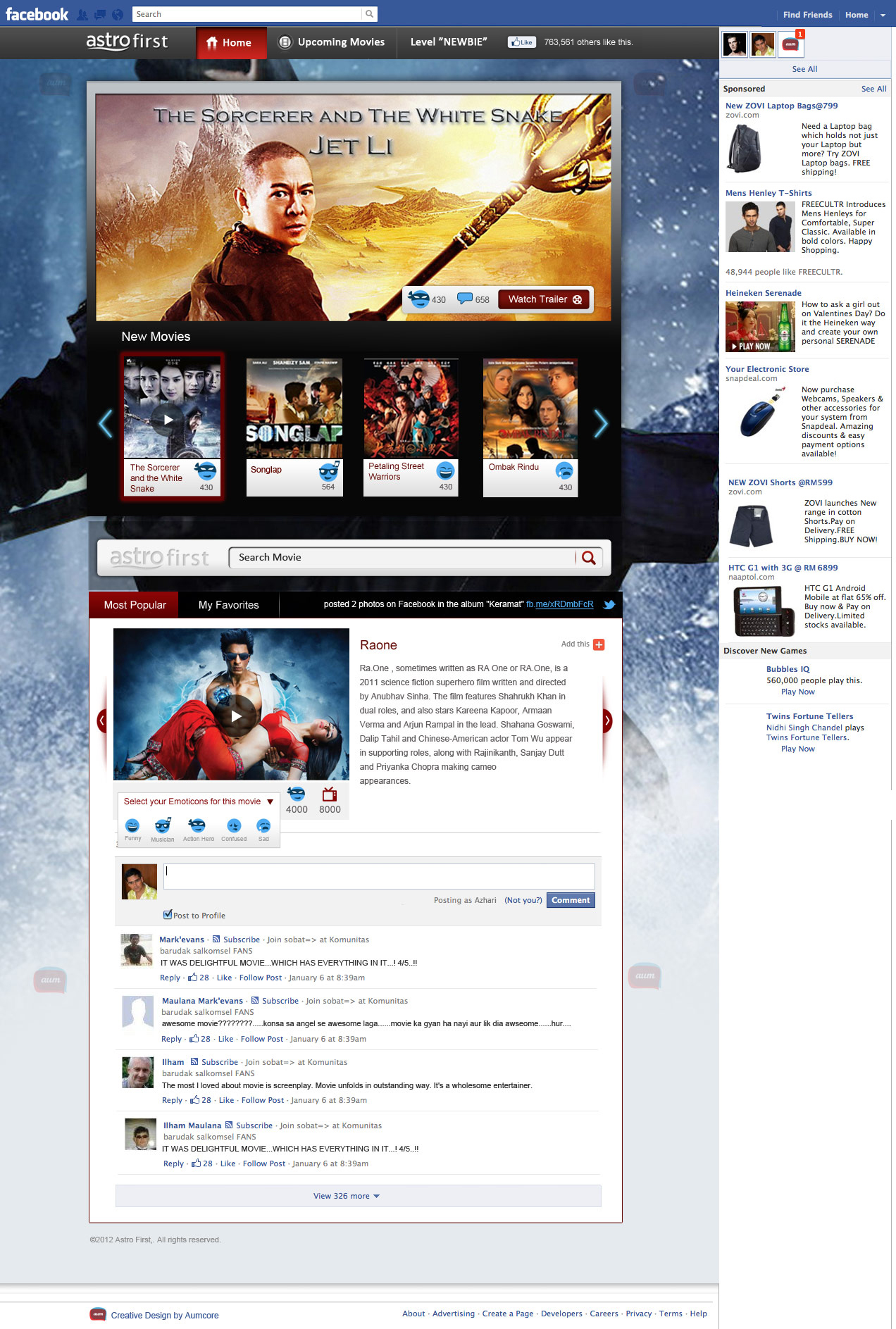The height and width of the screenshot is (1329, 896).
Task: Go to previous New Movies with left arrow
Action: [x=106, y=423]
